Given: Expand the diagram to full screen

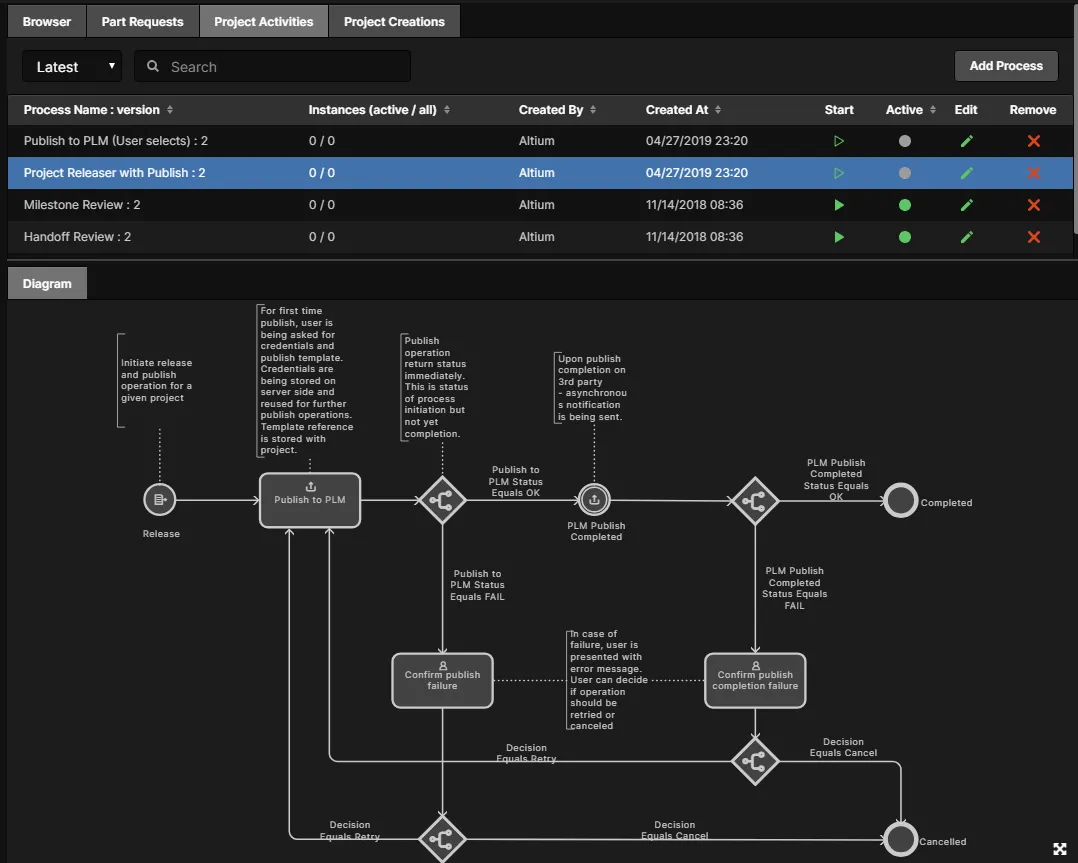Looking at the screenshot, I should coord(1059,849).
